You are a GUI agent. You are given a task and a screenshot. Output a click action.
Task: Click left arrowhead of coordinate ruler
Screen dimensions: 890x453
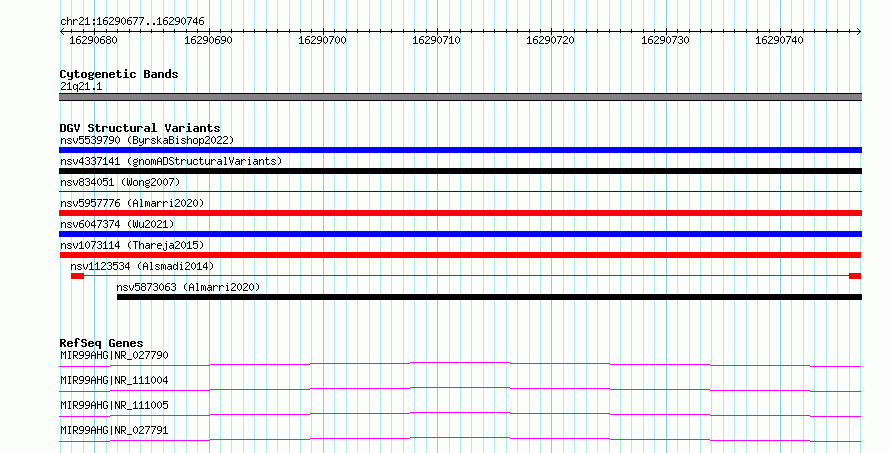[x=62, y=32]
